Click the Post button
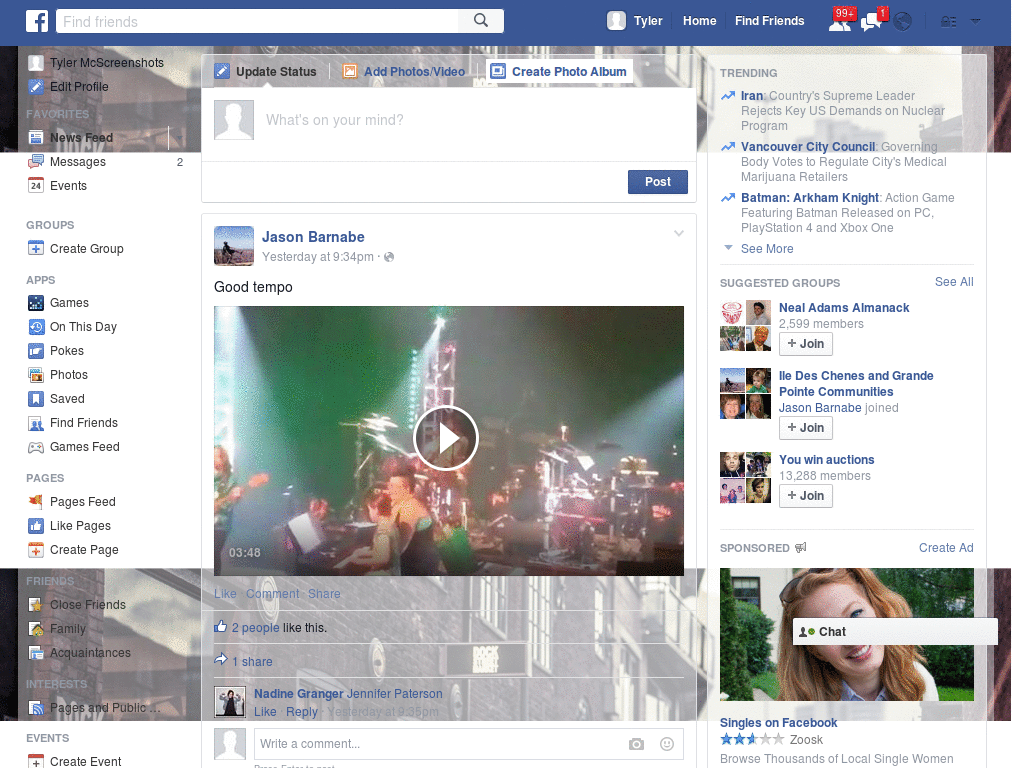The image size is (1024, 768). tap(658, 182)
